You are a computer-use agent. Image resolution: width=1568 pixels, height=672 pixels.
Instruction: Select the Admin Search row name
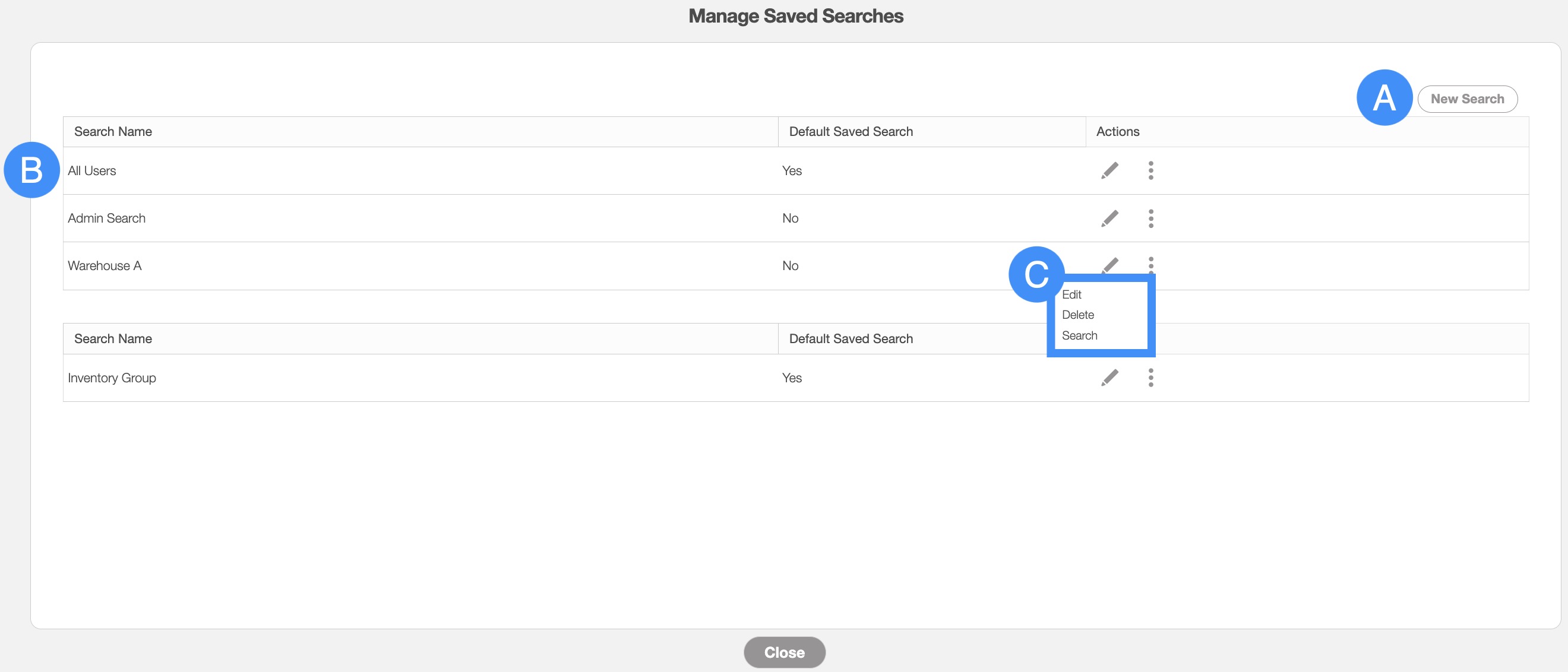(x=106, y=218)
